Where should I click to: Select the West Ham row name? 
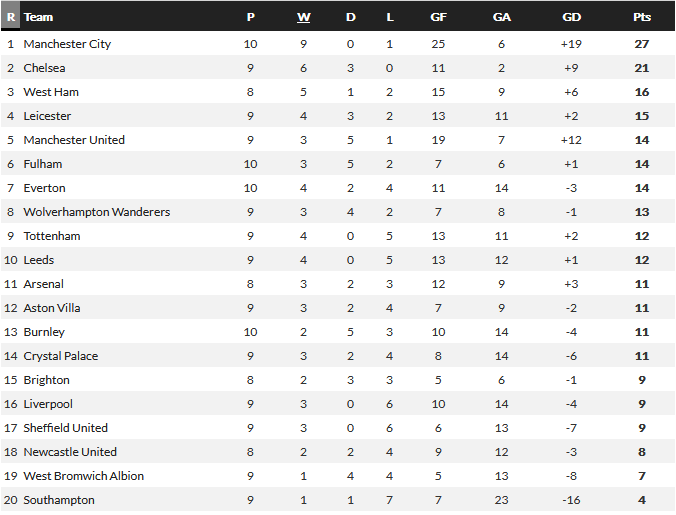[x=51, y=92]
